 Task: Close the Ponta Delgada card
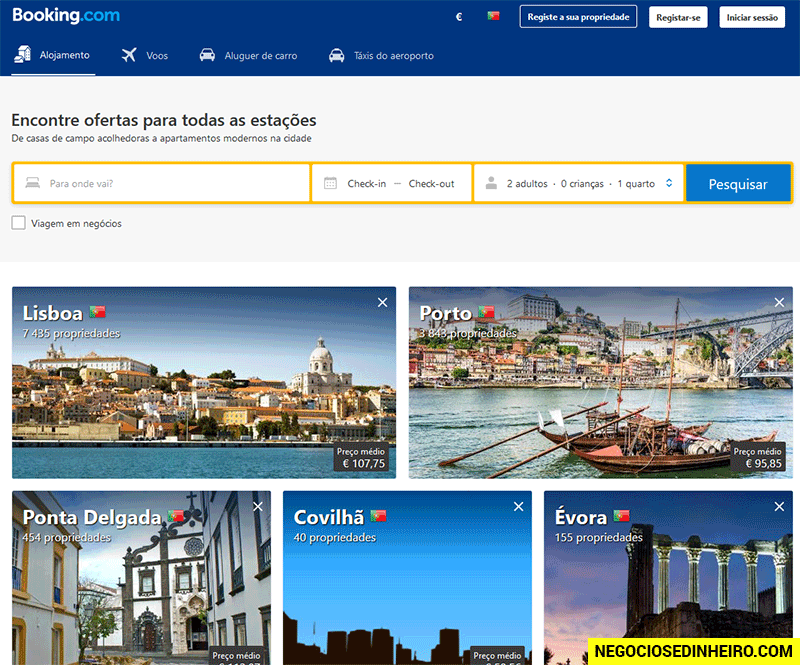[x=258, y=507]
